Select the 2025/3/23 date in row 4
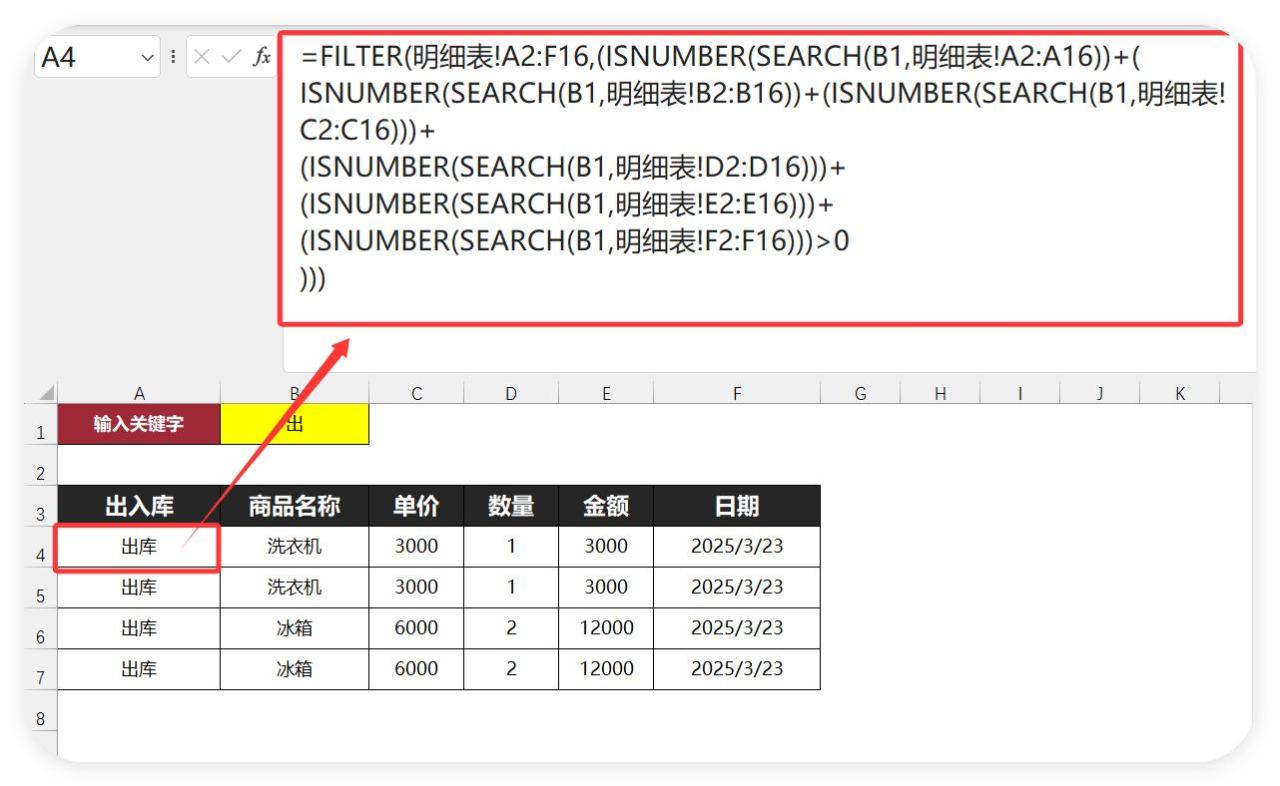This screenshot has height=786, width=1280. click(x=737, y=547)
